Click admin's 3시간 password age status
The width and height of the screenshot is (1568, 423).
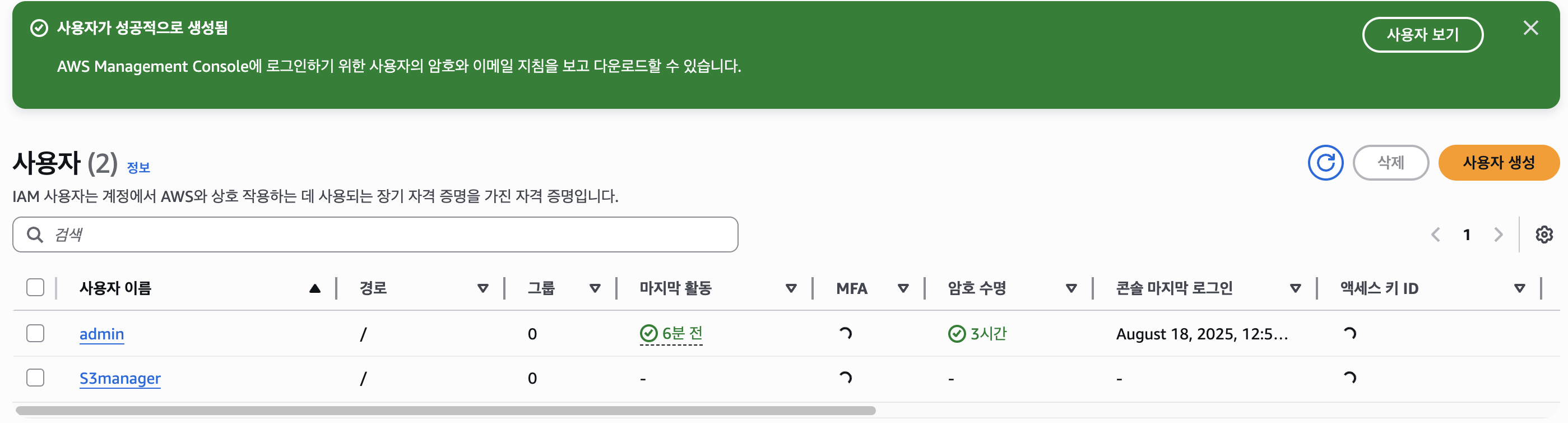coord(977,333)
